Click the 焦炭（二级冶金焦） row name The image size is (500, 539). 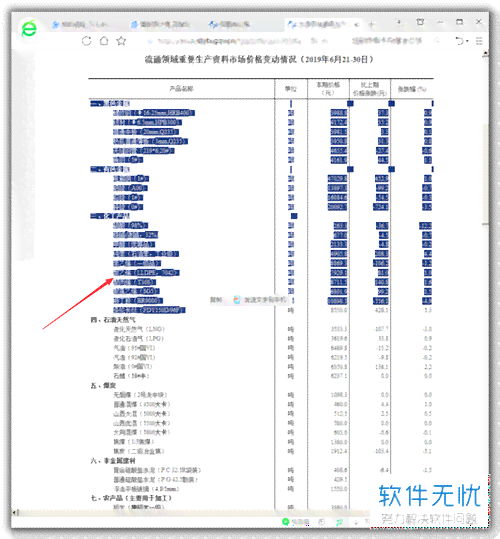click(139, 451)
